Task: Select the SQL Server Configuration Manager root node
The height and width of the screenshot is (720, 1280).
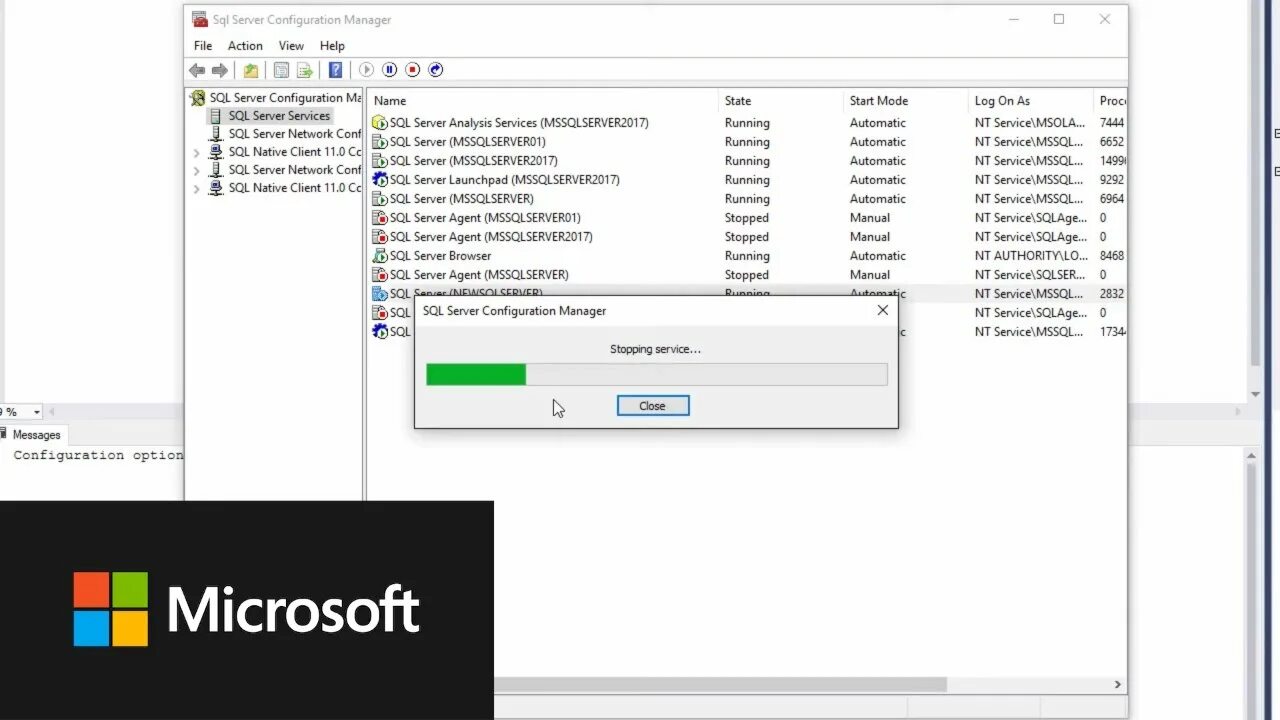Action: pyautogui.click(x=285, y=98)
